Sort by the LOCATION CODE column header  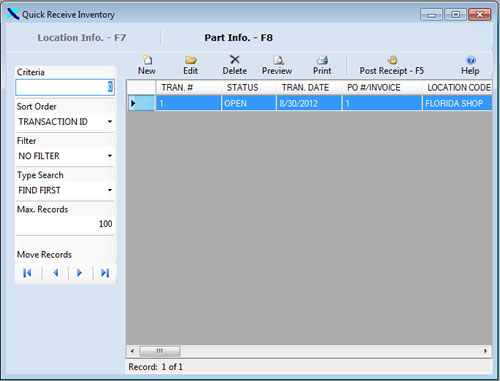click(457, 87)
